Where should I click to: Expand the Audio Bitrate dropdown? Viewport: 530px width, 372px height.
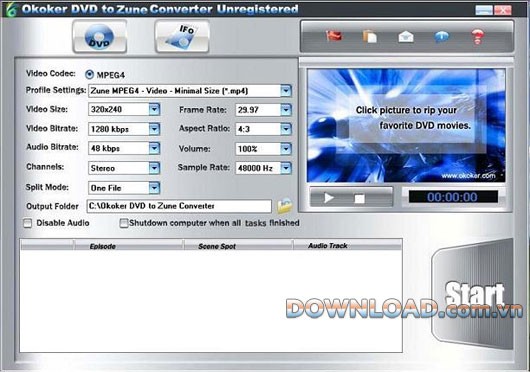point(154,148)
